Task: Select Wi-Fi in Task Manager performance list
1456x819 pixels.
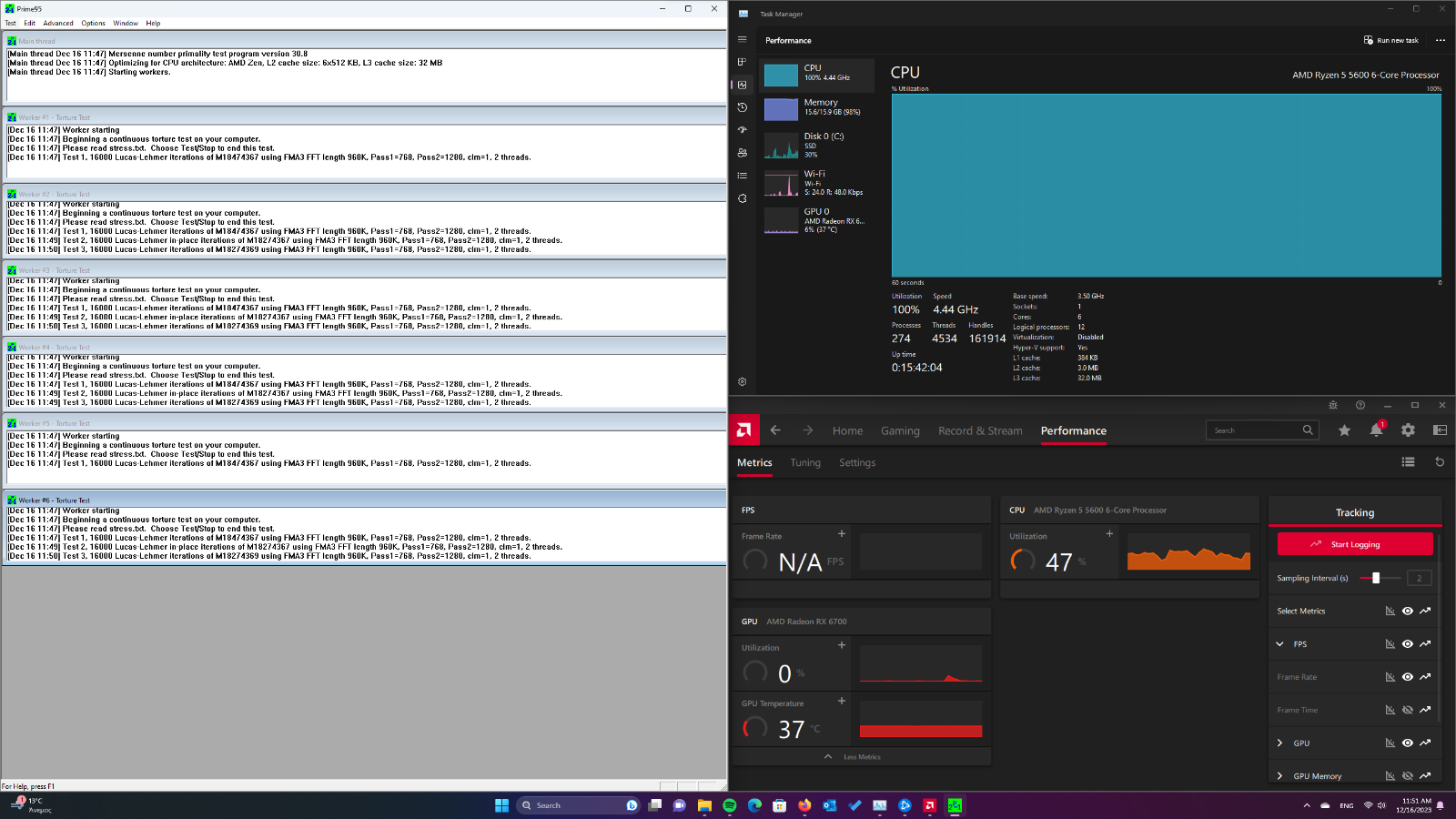Action: coord(817,184)
